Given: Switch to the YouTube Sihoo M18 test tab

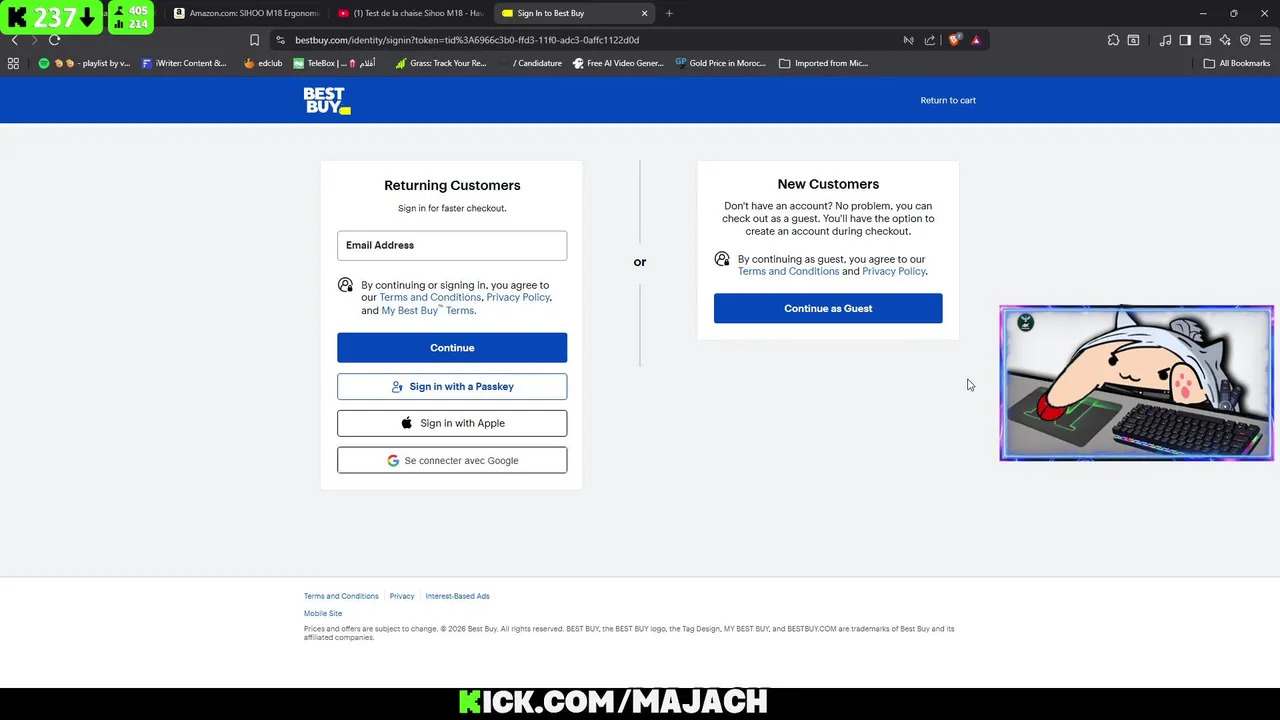Looking at the screenshot, I should 410,13.
